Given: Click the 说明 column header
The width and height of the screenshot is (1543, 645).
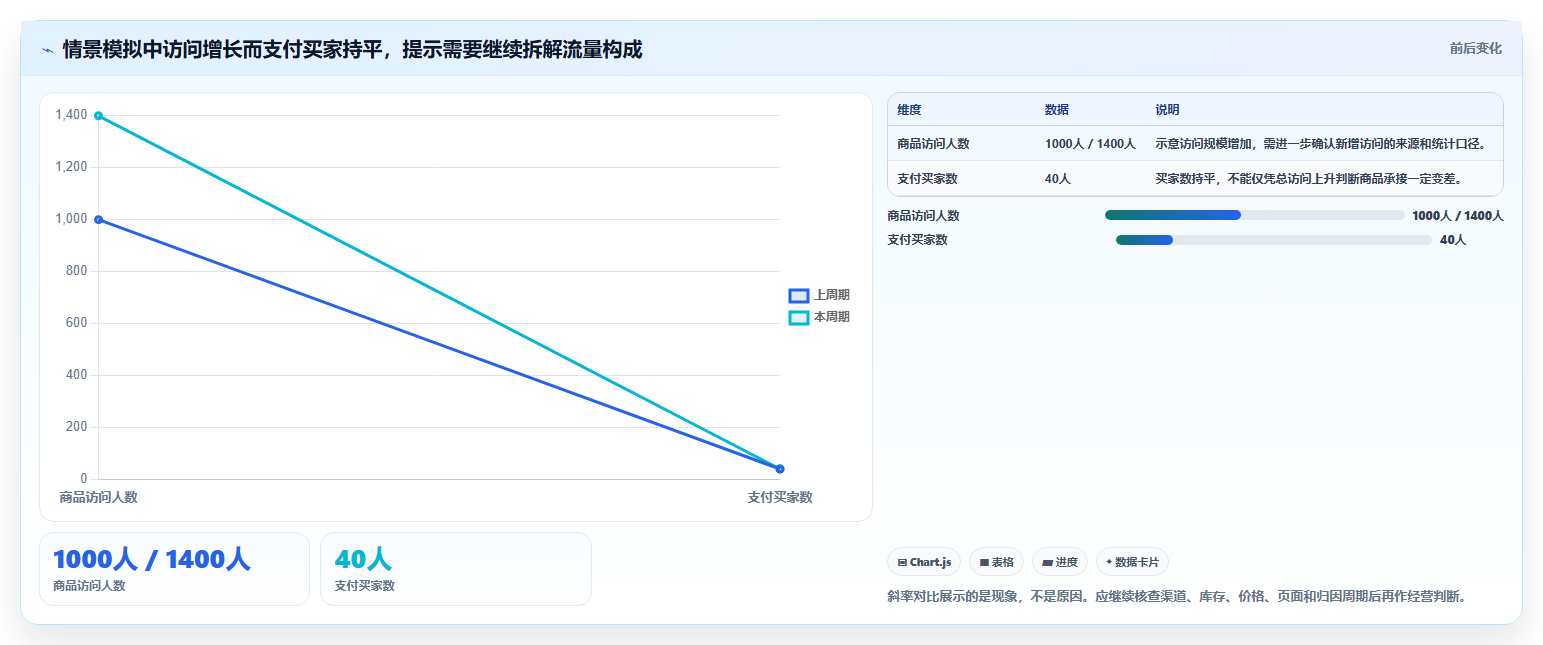Looking at the screenshot, I should coord(1167,109).
